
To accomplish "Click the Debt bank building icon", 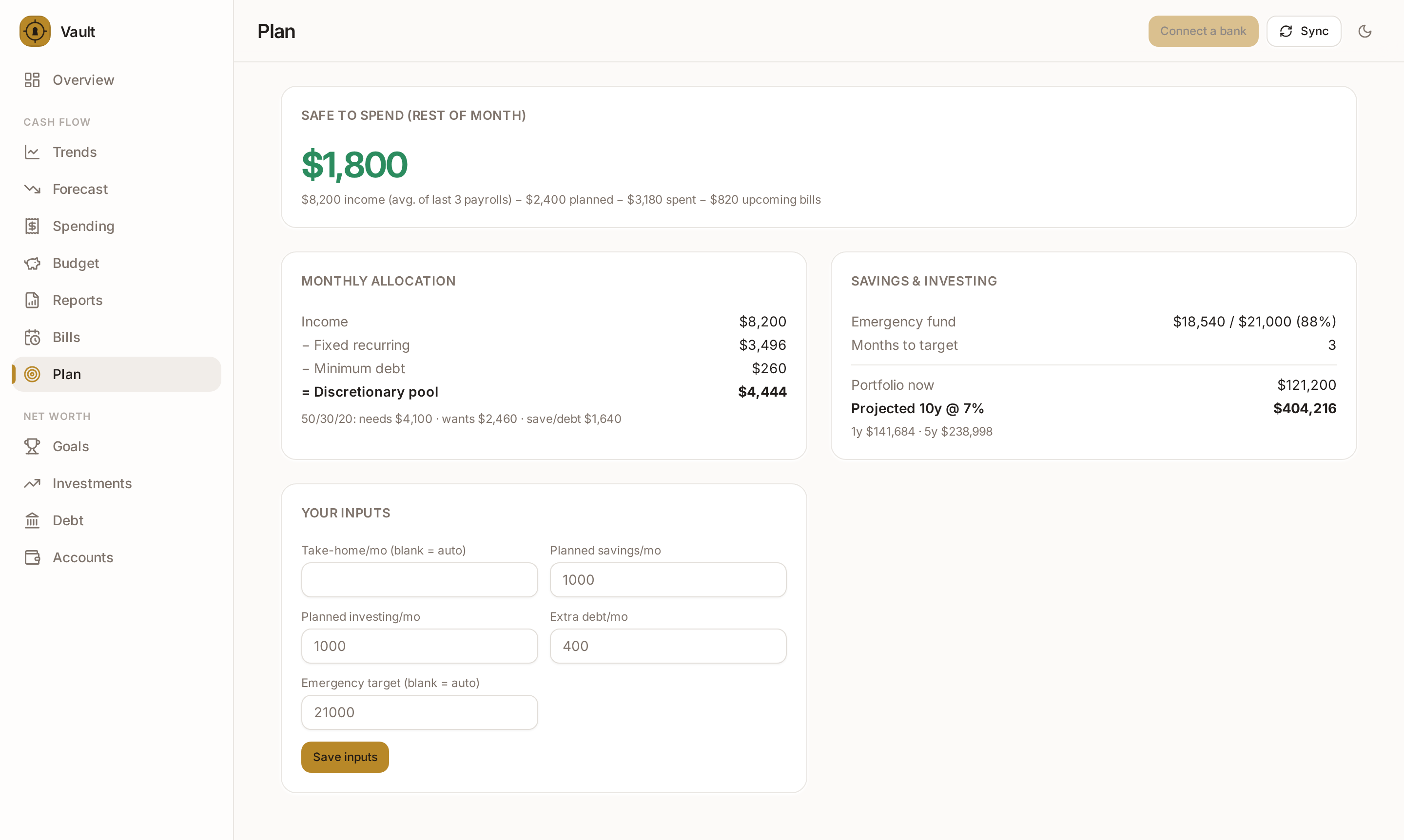I will [32, 520].
